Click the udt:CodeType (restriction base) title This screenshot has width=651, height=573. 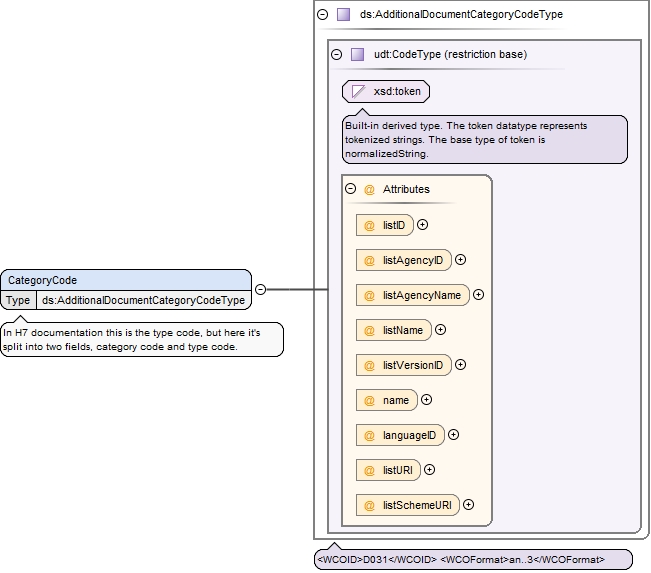(450, 54)
